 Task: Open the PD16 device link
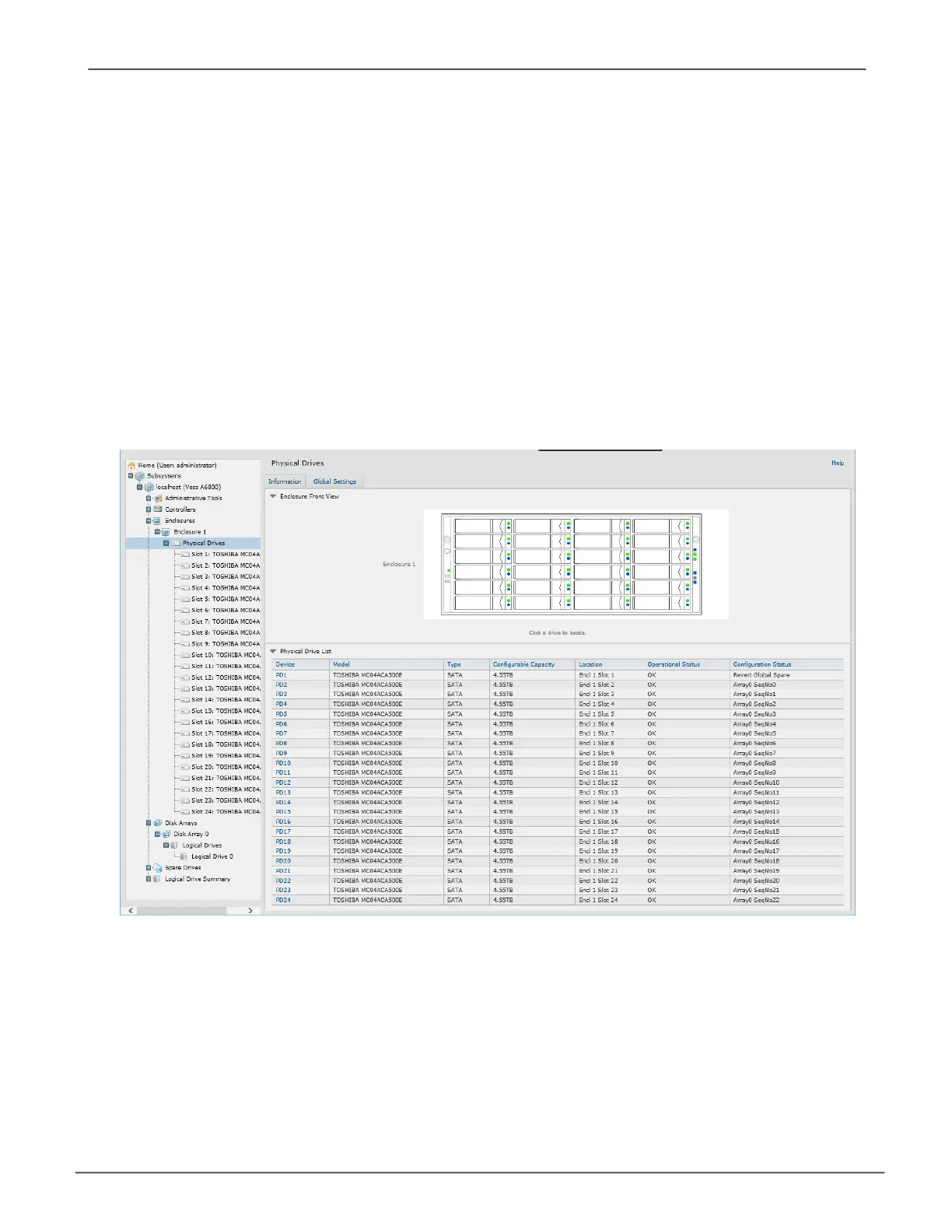283,821
